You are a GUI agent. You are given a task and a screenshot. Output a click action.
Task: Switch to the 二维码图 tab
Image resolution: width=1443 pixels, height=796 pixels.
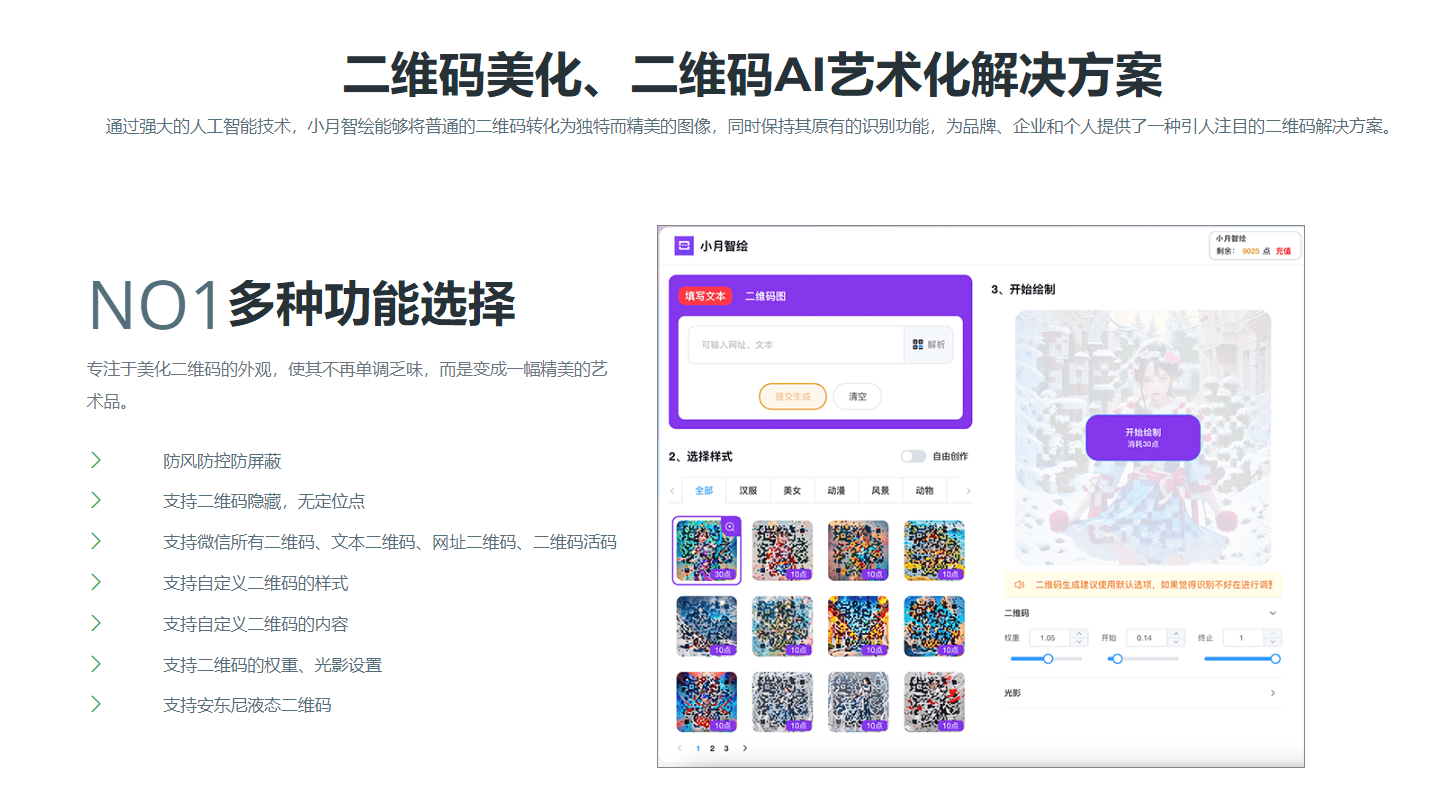pyautogui.click(x=765, y=296)
